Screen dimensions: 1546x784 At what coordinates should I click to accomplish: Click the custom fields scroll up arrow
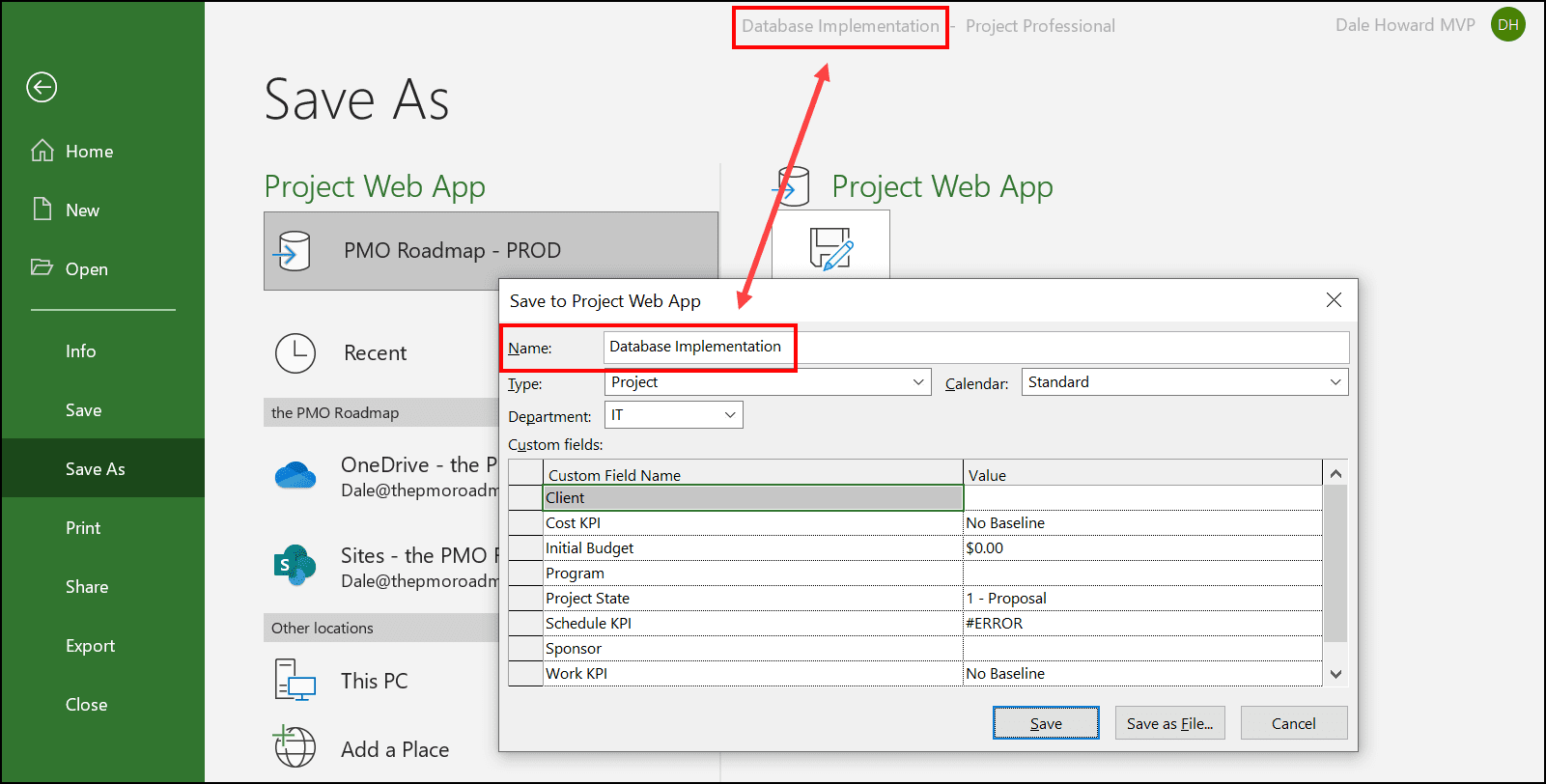1335,473
